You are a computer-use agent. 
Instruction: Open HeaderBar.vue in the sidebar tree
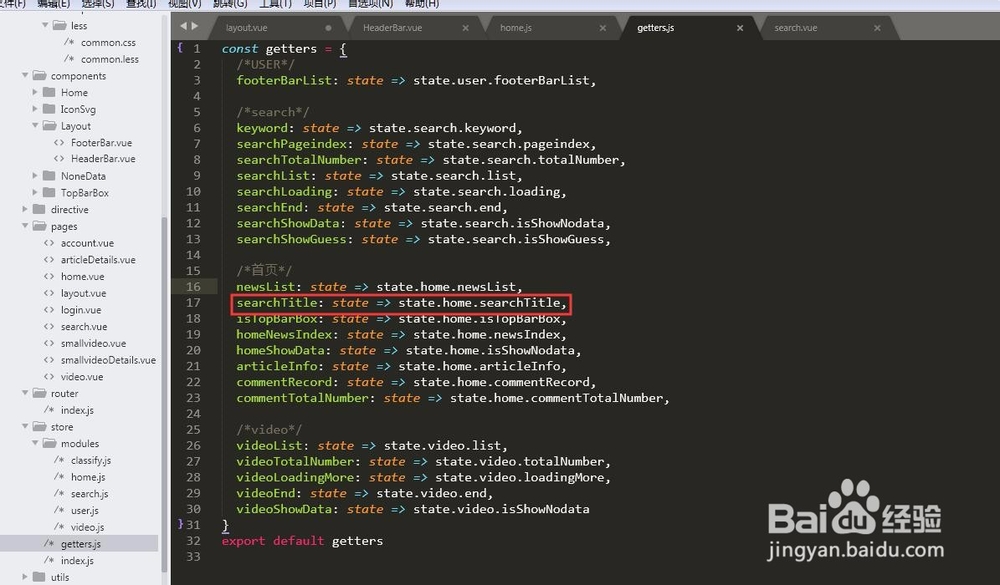(103, 158)
